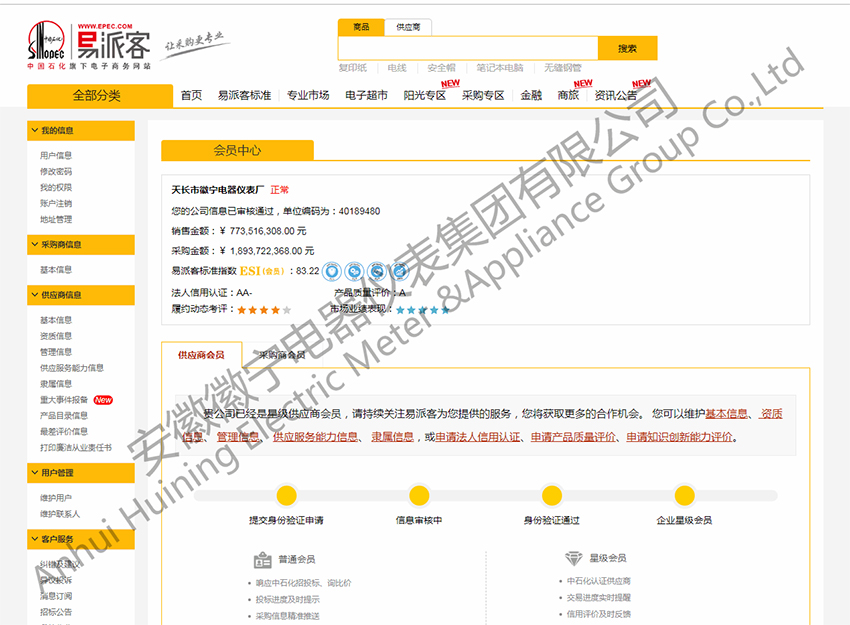Viewport: 850px width, 625px height.
Task: Select the 供应商 search tab
Action: click(408, 27)
